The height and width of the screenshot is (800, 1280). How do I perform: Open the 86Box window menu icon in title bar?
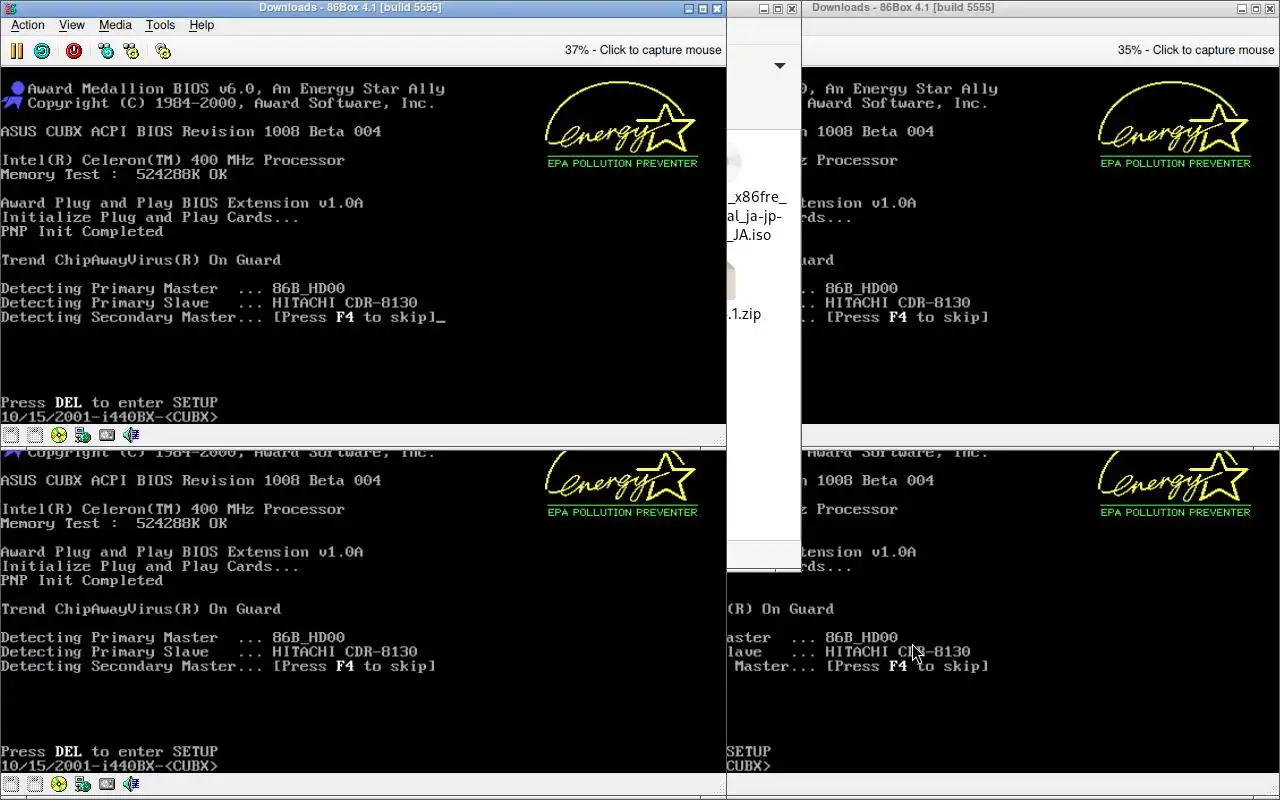coord(10,8)
